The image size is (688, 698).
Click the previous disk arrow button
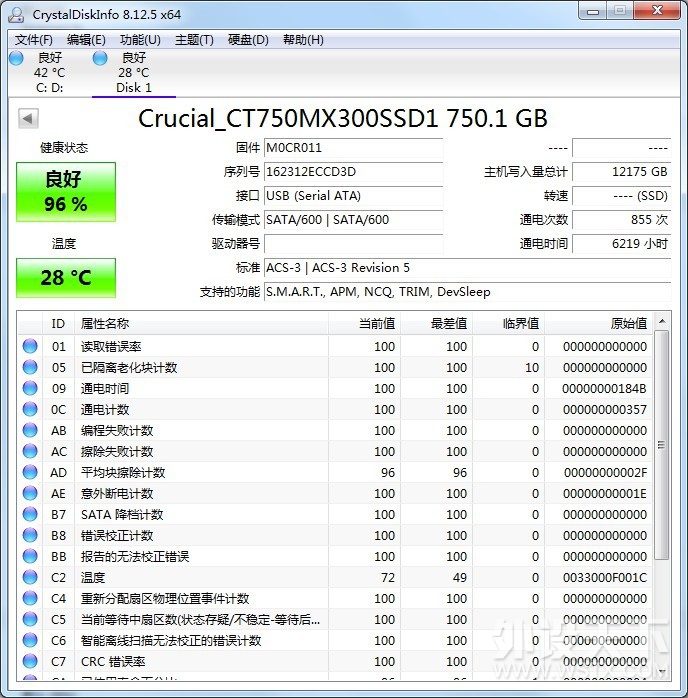pyautogui.click(x=28, y=118)
